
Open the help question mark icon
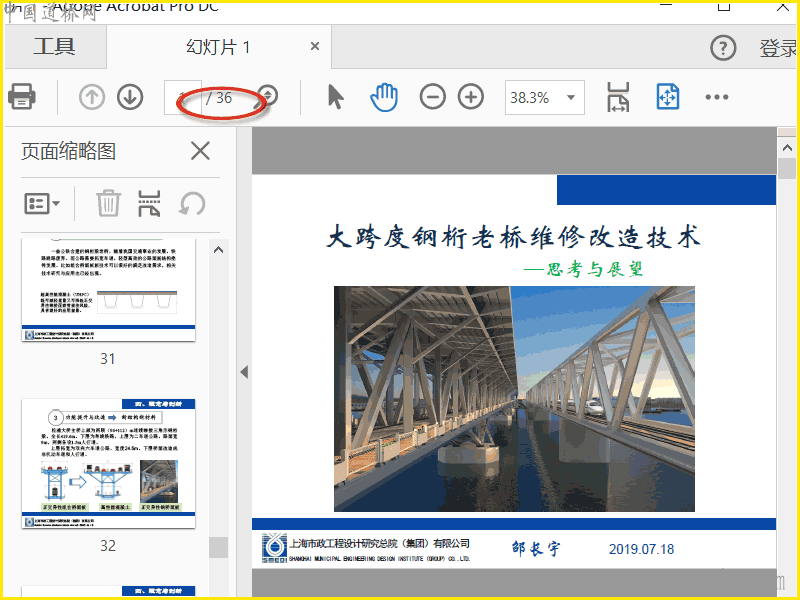(x=723, y=48)
